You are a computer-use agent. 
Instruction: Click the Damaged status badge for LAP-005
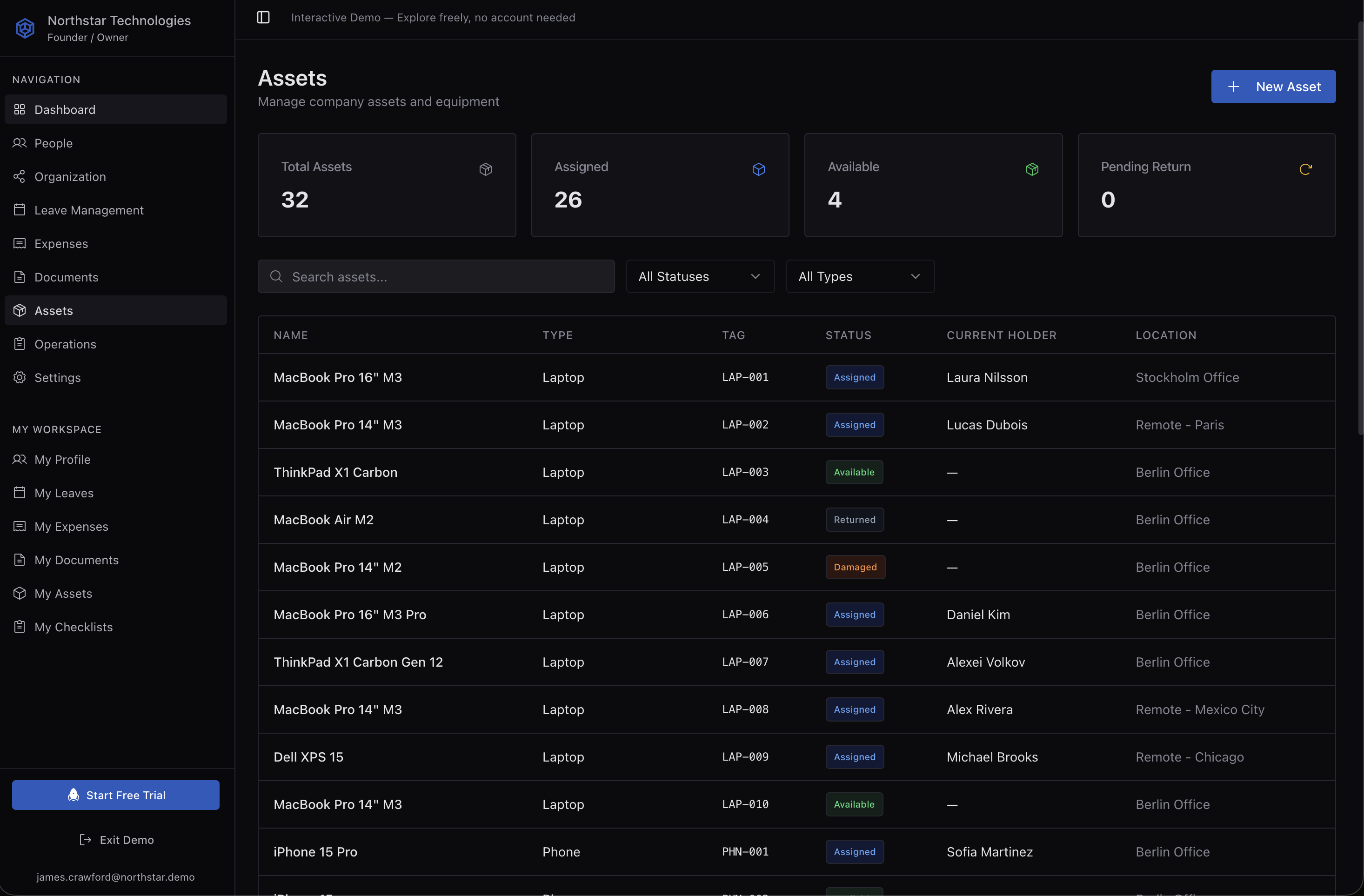click(x=855, y=567)
